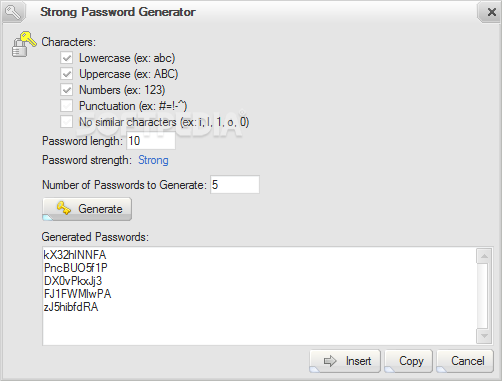
Task: Click the gold key icon on Generate
Action: (x=63, y=208)
